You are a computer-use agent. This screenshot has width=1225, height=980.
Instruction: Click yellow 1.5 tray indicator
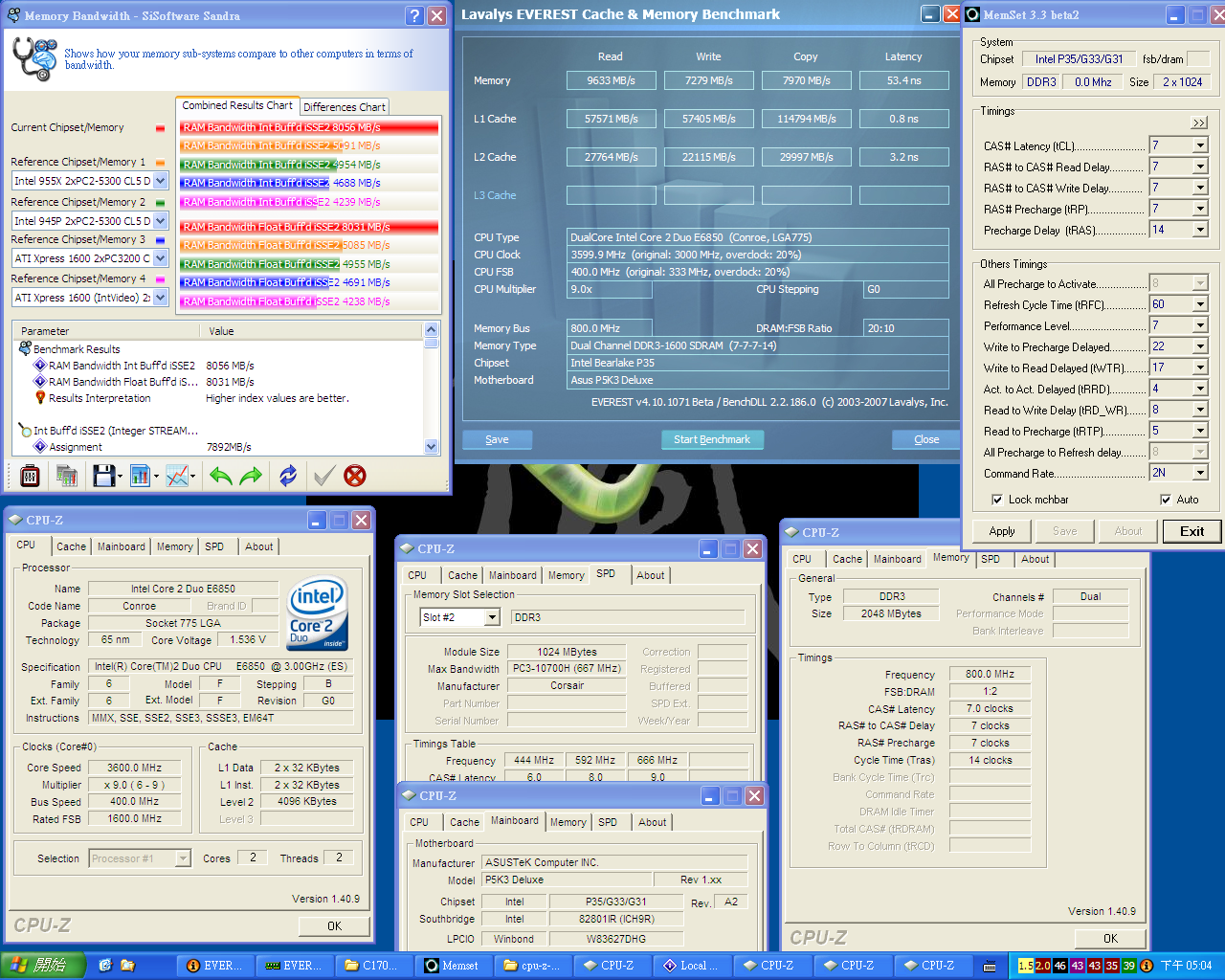tap(1025, 966)
